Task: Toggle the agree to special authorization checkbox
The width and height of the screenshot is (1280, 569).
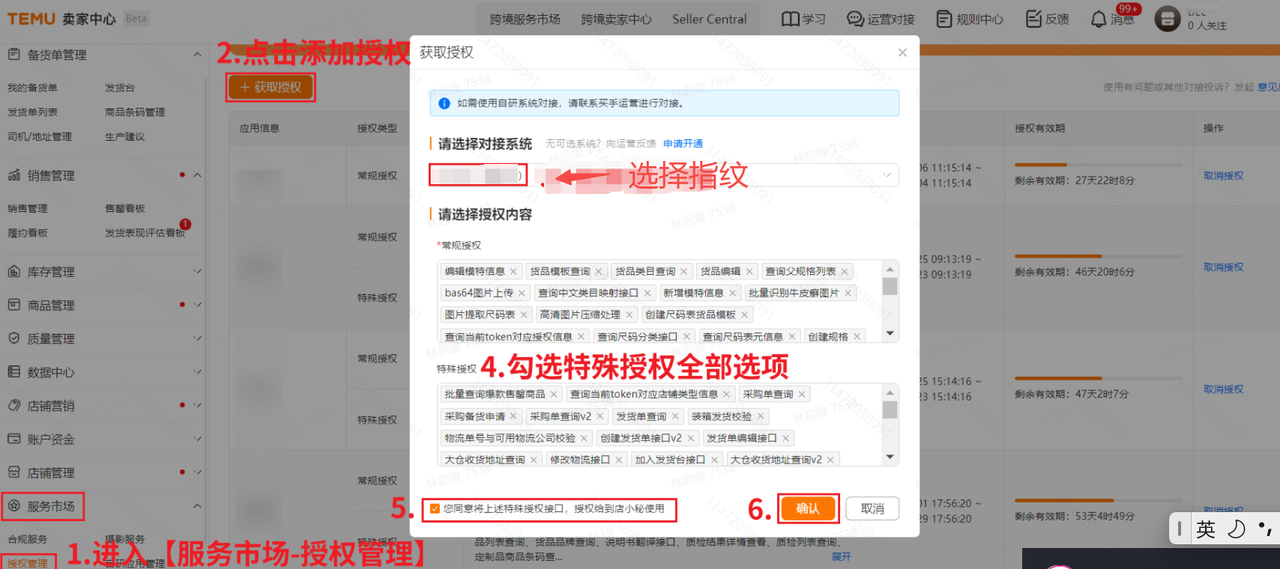Action: point(435,509)
